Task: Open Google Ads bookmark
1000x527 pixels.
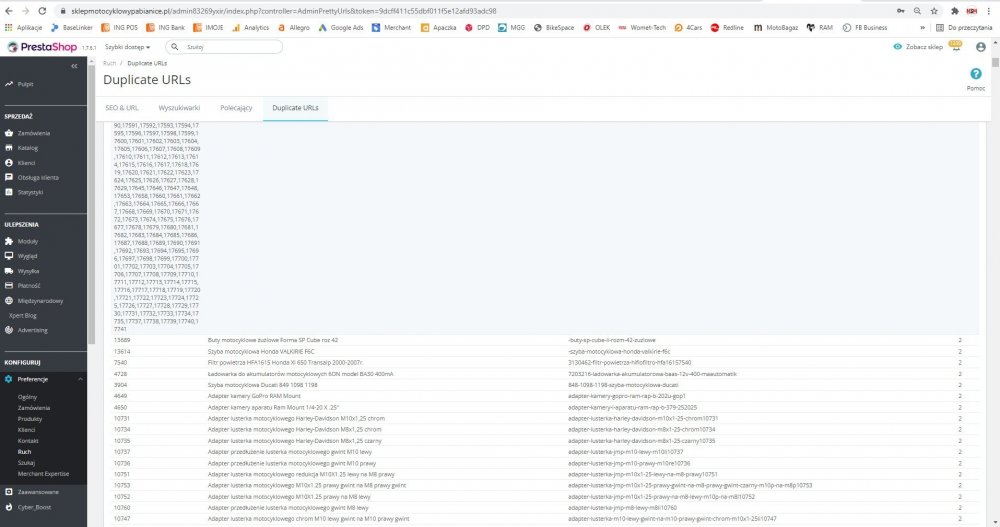Action: pyautogui.click(x=341, y=27)
